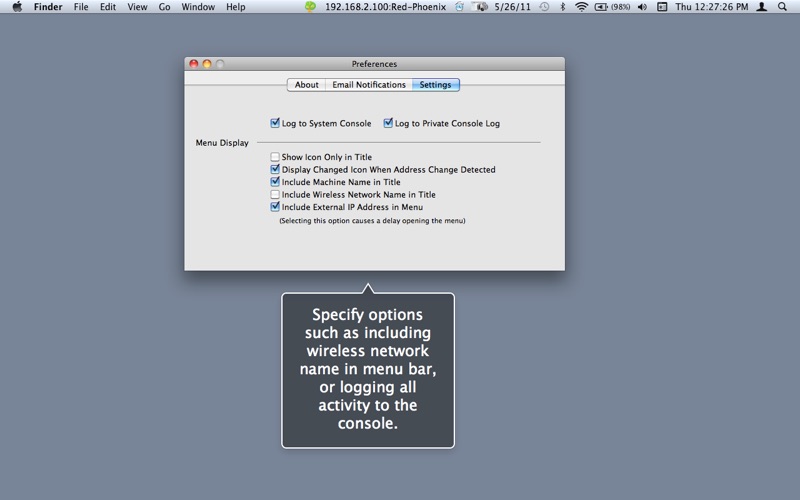The height and width of the screenshot is (500, 800).
Task: Click the 5/26/11 date in menu bar
Action: (512, 7)
